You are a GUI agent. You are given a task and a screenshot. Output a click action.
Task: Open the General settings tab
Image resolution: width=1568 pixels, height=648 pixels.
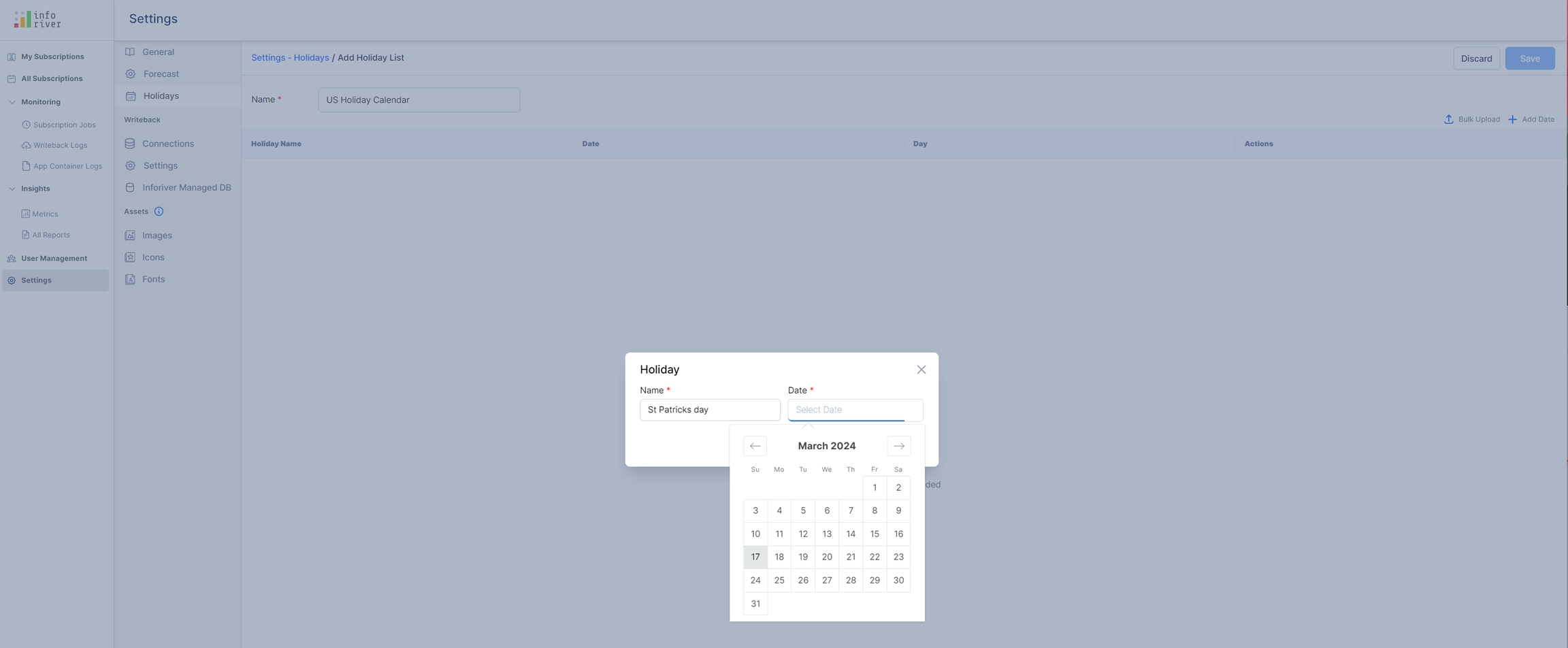(158, 52)
